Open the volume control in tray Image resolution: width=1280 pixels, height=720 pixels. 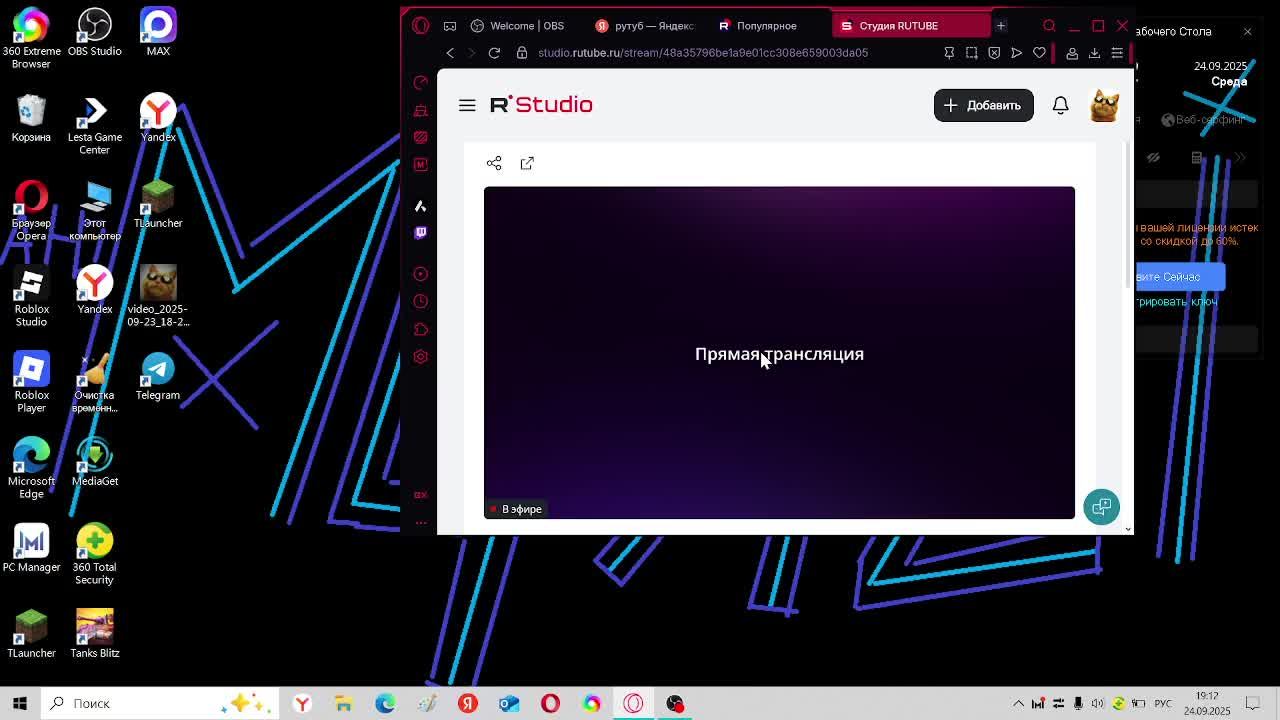click(x=1098, y=703)
